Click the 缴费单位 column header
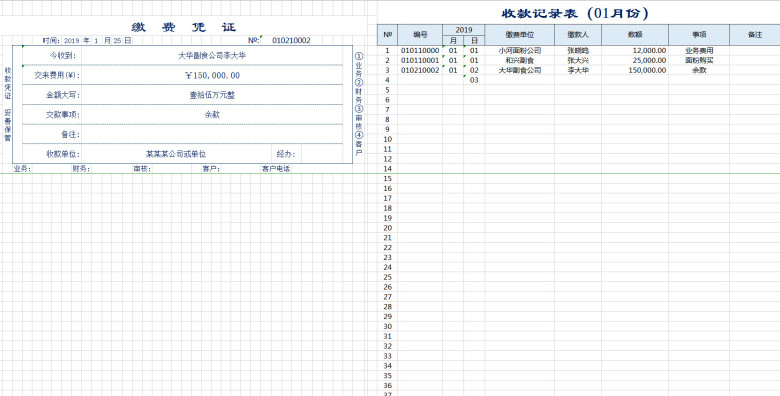This screenshot has width=780, height=396. (x=519, y=35)
